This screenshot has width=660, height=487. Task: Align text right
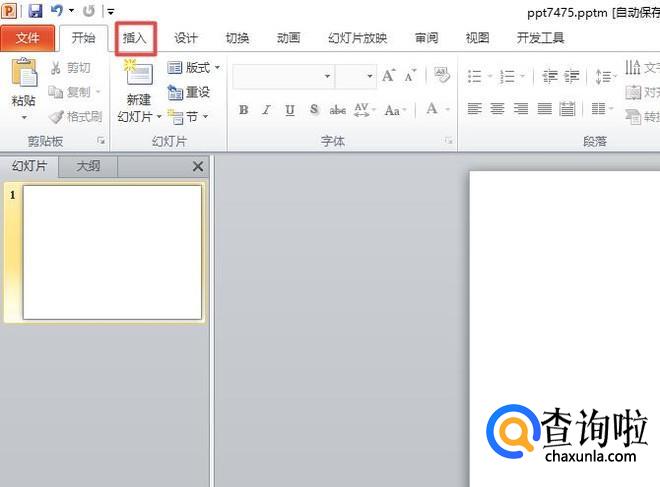pos(521,109)
